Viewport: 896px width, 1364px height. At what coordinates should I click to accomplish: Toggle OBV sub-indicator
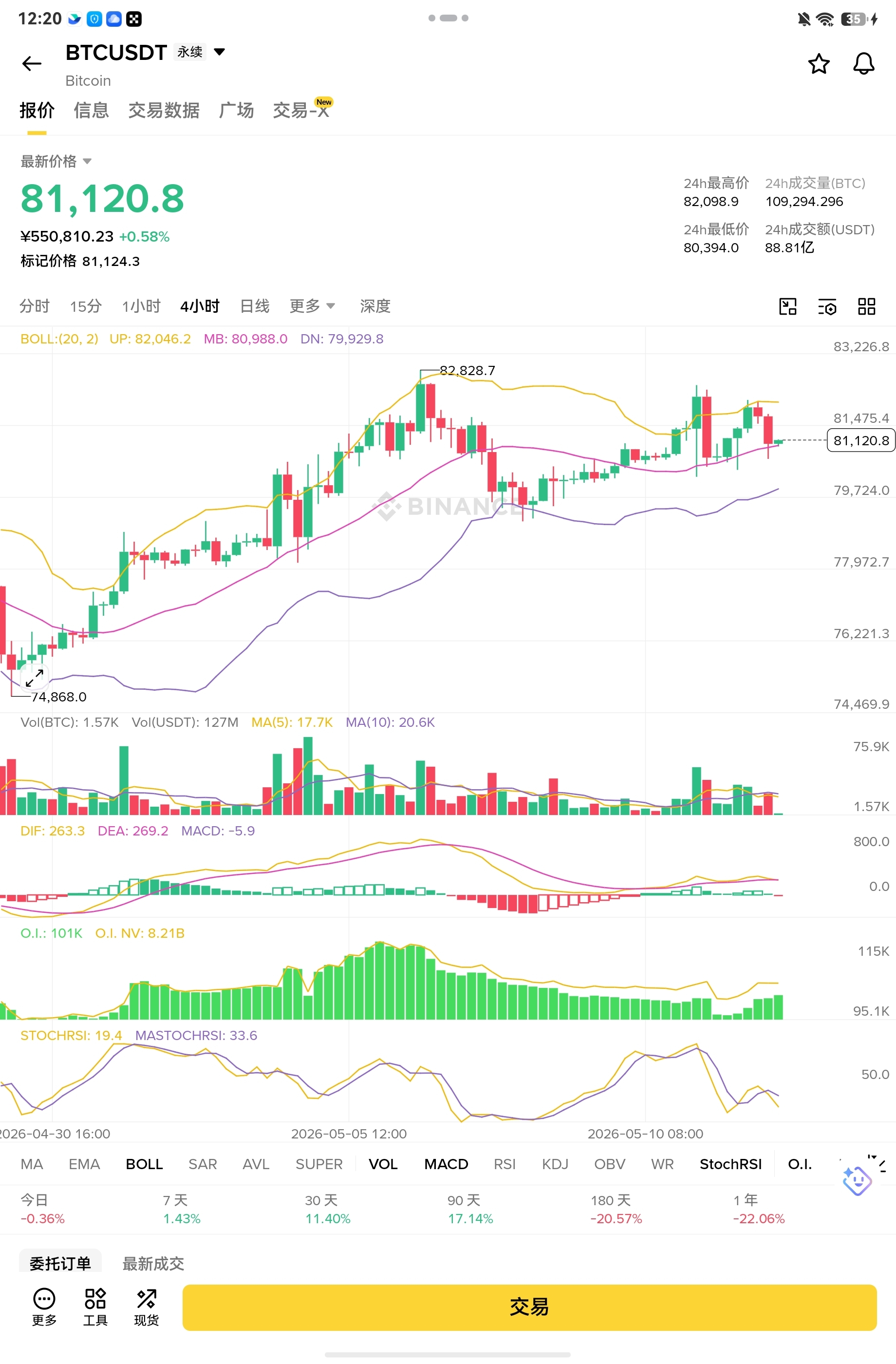pyautogui.click(x=610, y=1164)
